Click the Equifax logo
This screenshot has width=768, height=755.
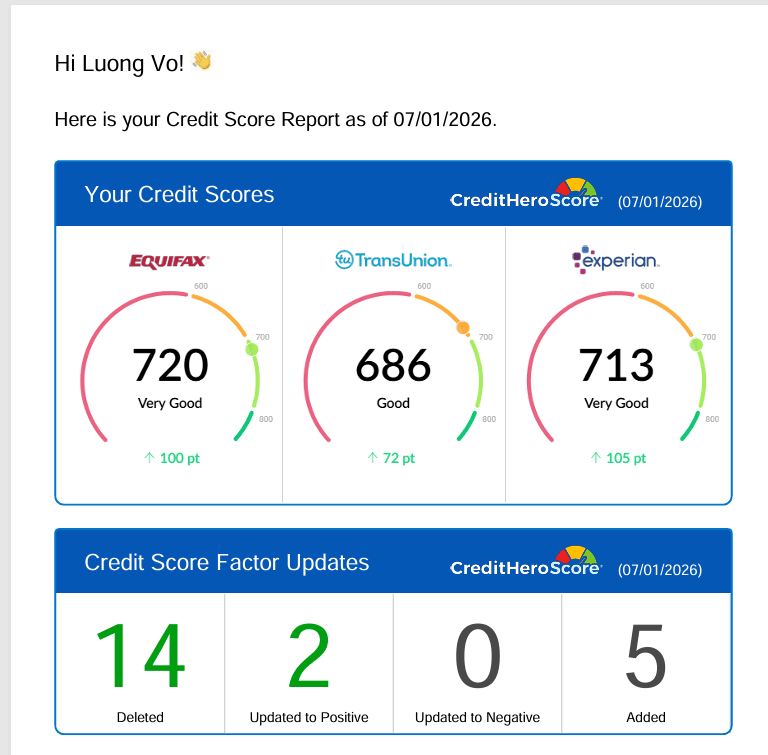pyautogui.click(x=169, y=261)
